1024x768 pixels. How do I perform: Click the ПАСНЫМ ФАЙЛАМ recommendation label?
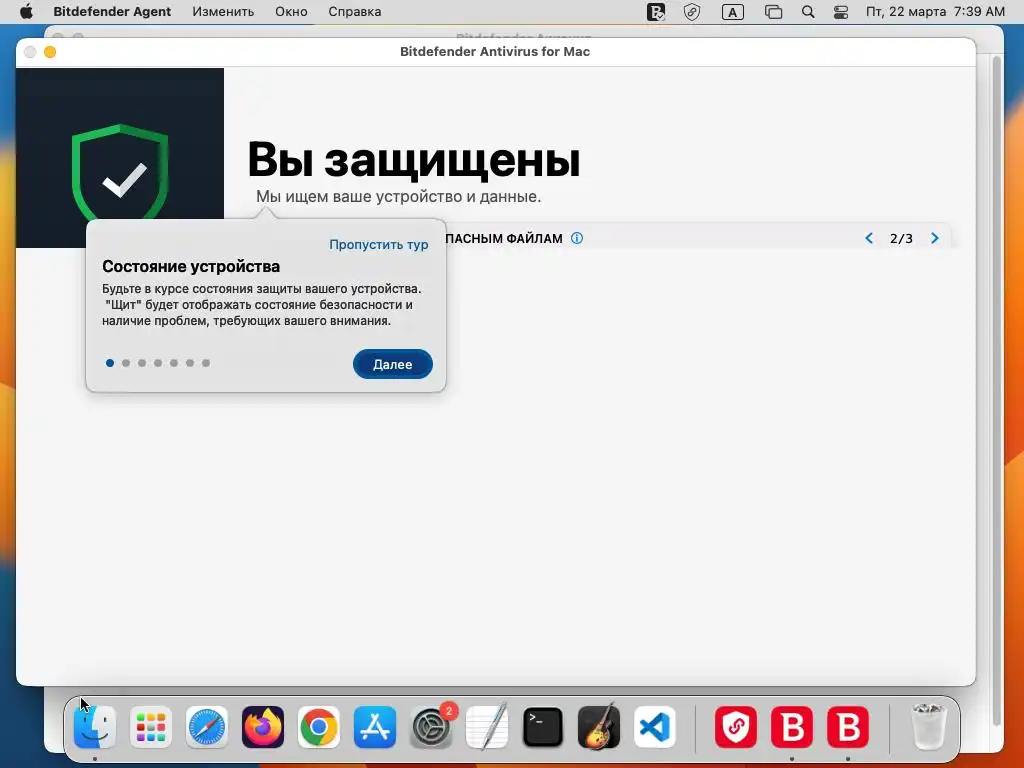(504, 238)
